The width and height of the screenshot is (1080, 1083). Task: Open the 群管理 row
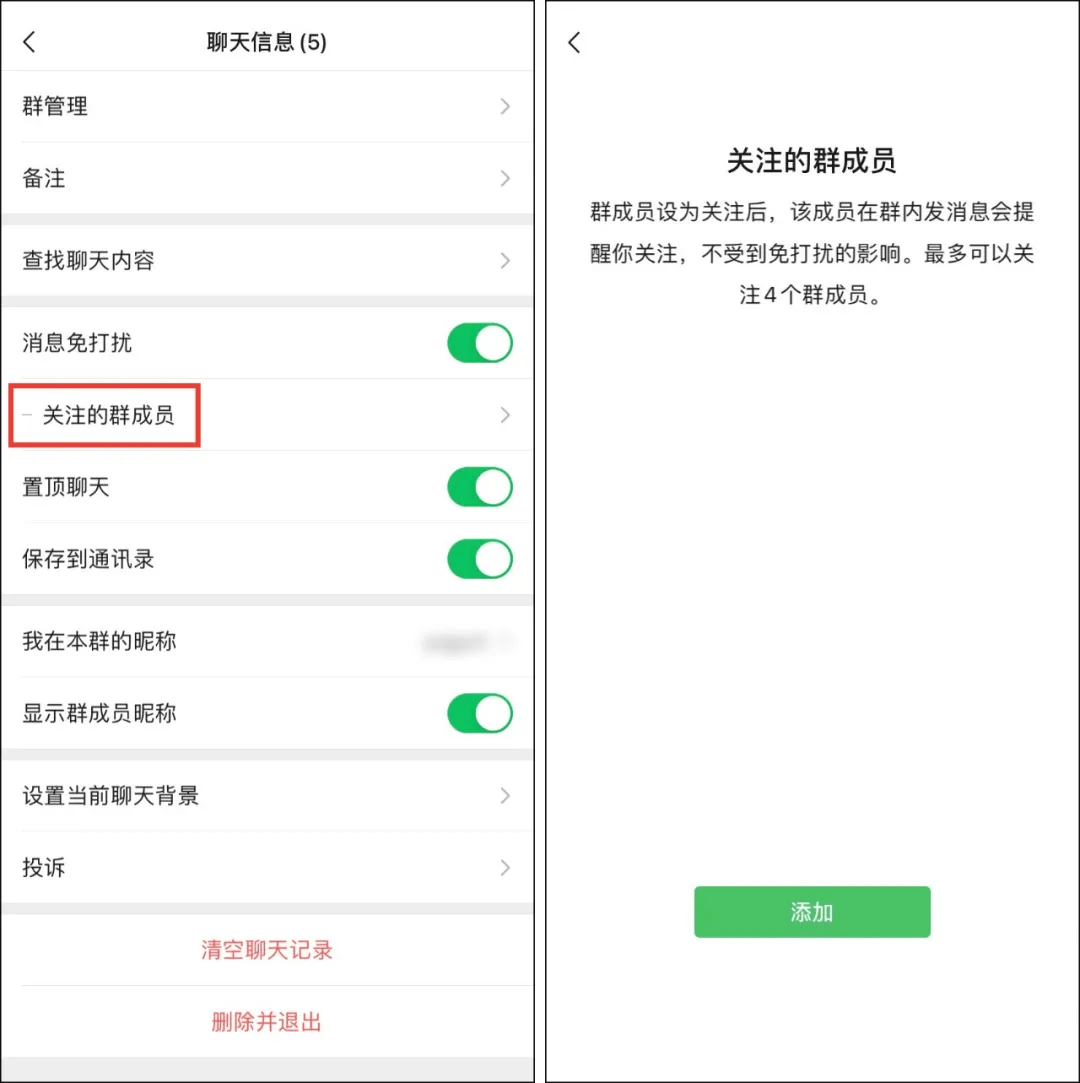click(x=267, y=106)
